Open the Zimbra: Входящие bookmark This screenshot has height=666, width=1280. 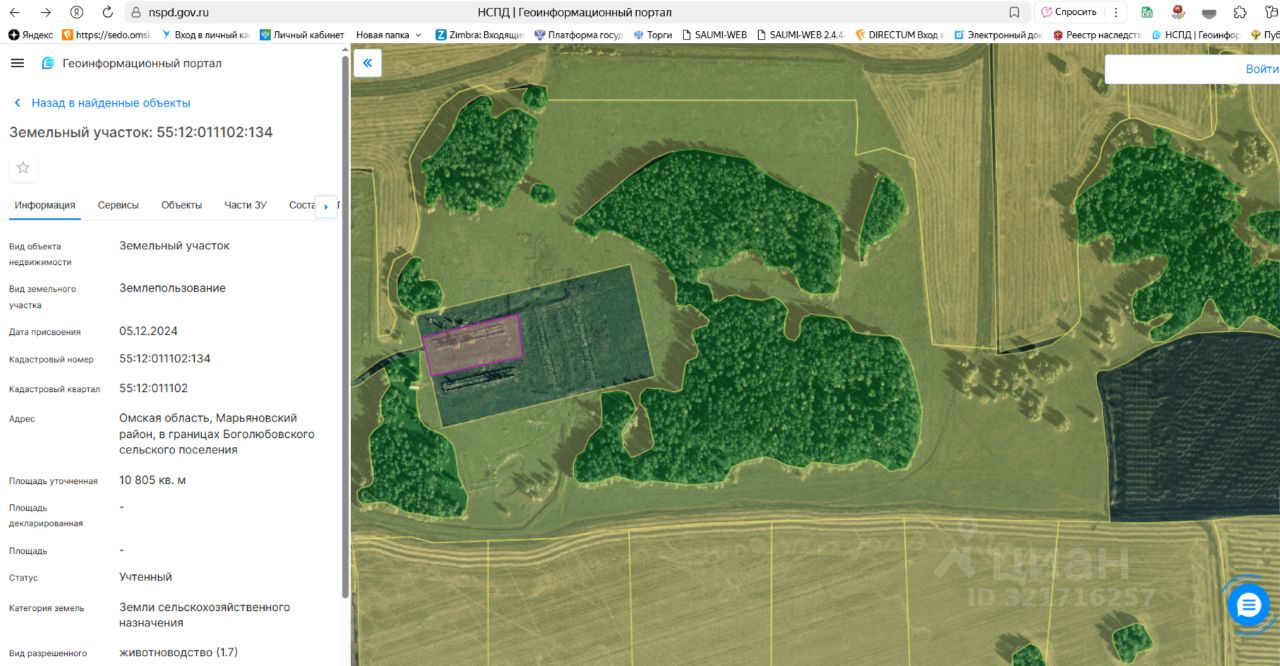481,34
